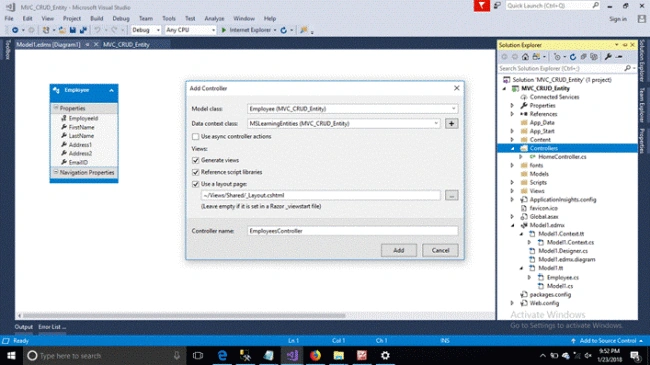650x365 pixels.
Task: Collapse the Model1.edmx node arrow
Action: (513, 225)
